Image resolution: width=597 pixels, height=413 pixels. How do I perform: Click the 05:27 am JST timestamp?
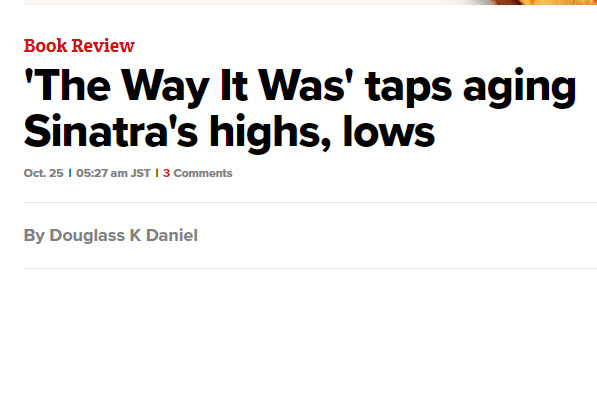[x=113, y=173]
